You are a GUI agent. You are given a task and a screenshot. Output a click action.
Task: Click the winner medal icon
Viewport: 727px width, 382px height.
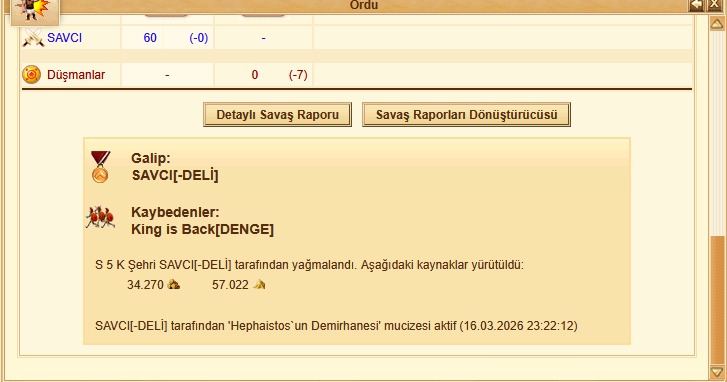point(100,167)
